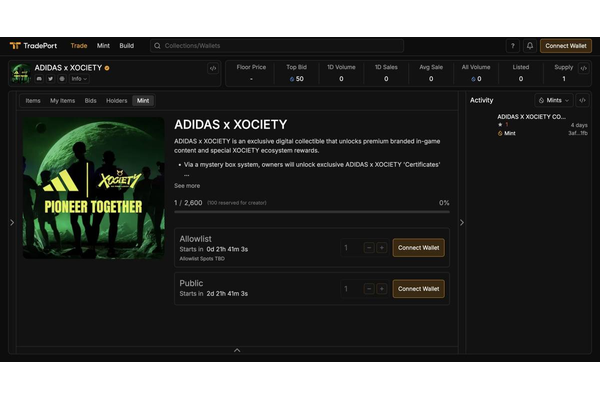Viewport: 600px width, 400px height.
Task: Click the ADIDAS x XOCIETY collection avatar
Action: click(21, 73)
